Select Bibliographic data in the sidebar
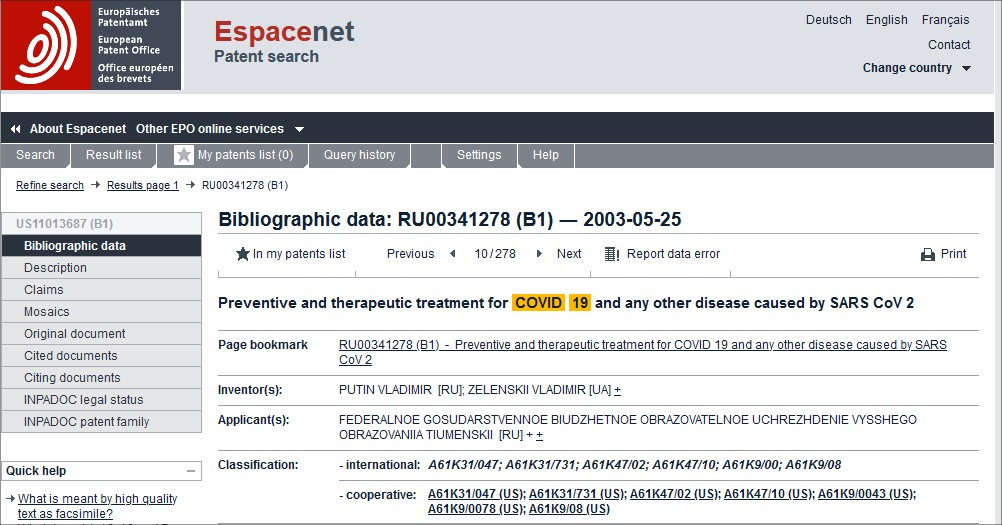The image size is (1002, 525). pos(102,246)
